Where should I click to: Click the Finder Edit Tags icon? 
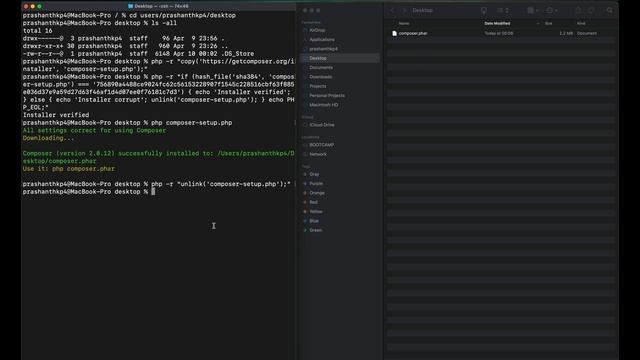[x=591, y=11]
